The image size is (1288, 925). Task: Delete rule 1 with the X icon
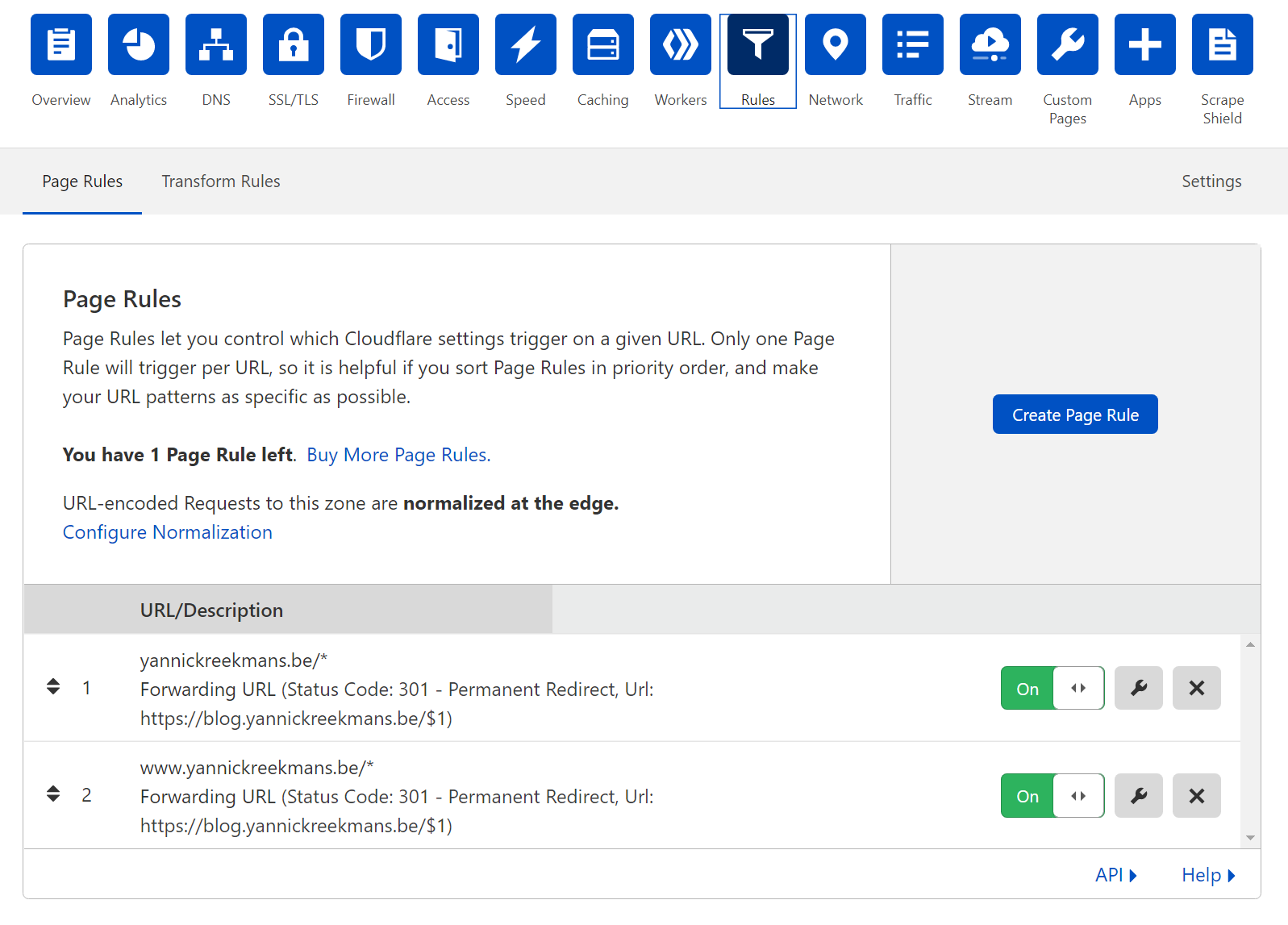click(x=1197, y=688)
